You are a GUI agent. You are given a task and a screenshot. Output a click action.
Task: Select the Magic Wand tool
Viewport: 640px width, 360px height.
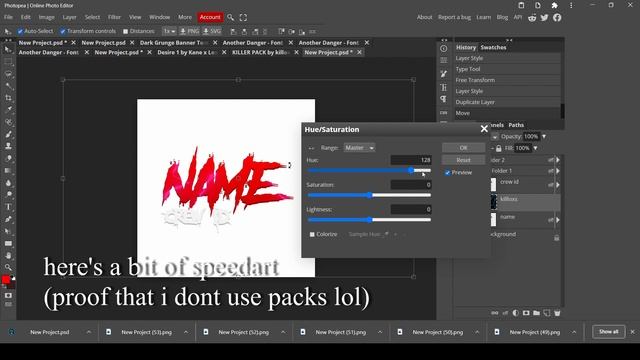[8, 86]
